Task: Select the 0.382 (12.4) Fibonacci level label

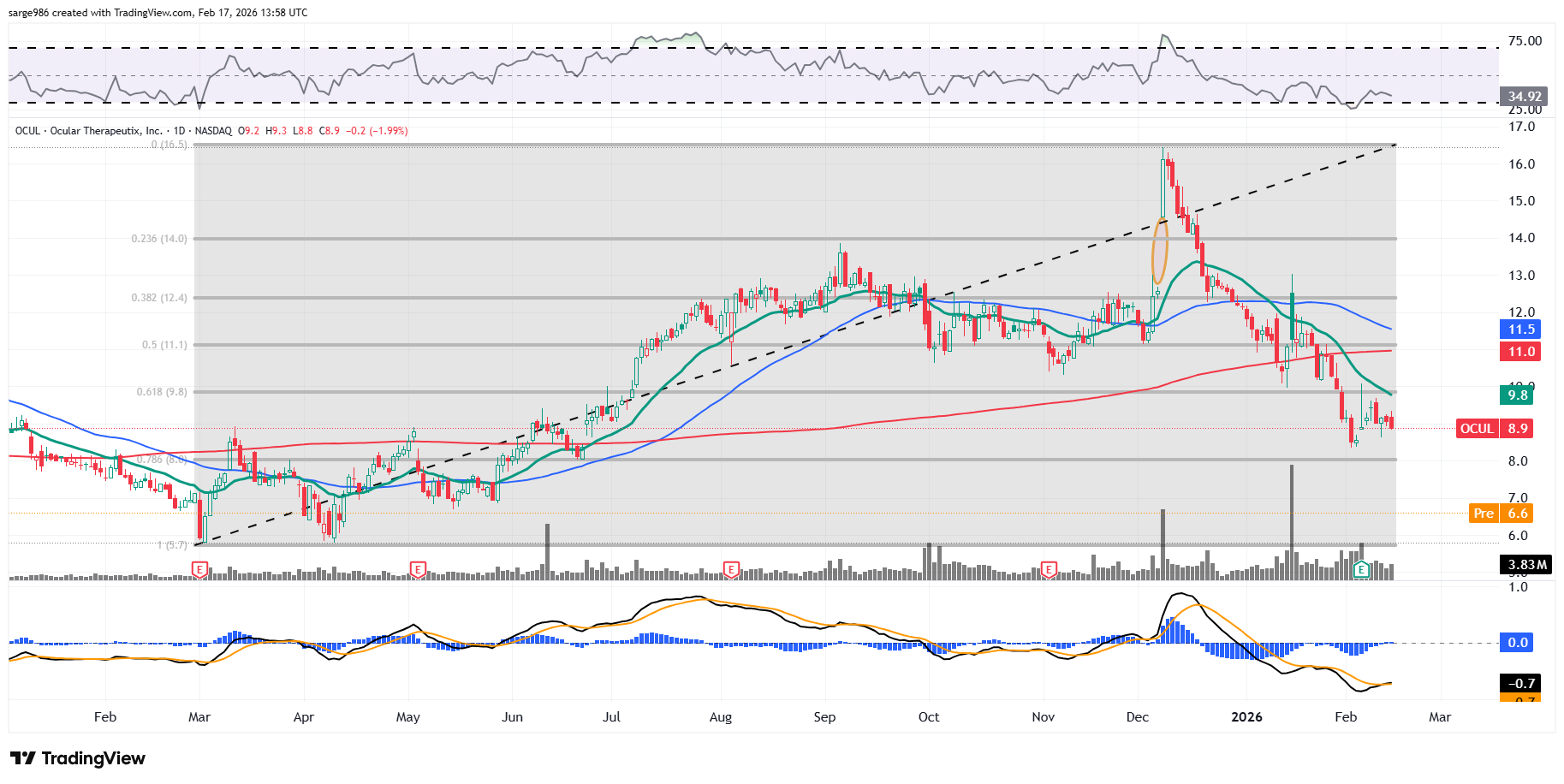Action: tap(159, 298)
